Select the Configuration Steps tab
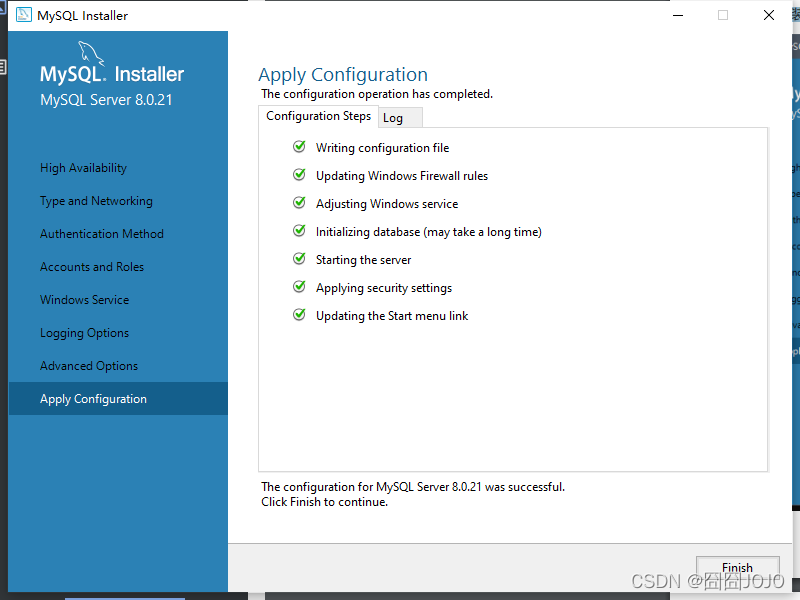800x600 pixels. [318, 116]
